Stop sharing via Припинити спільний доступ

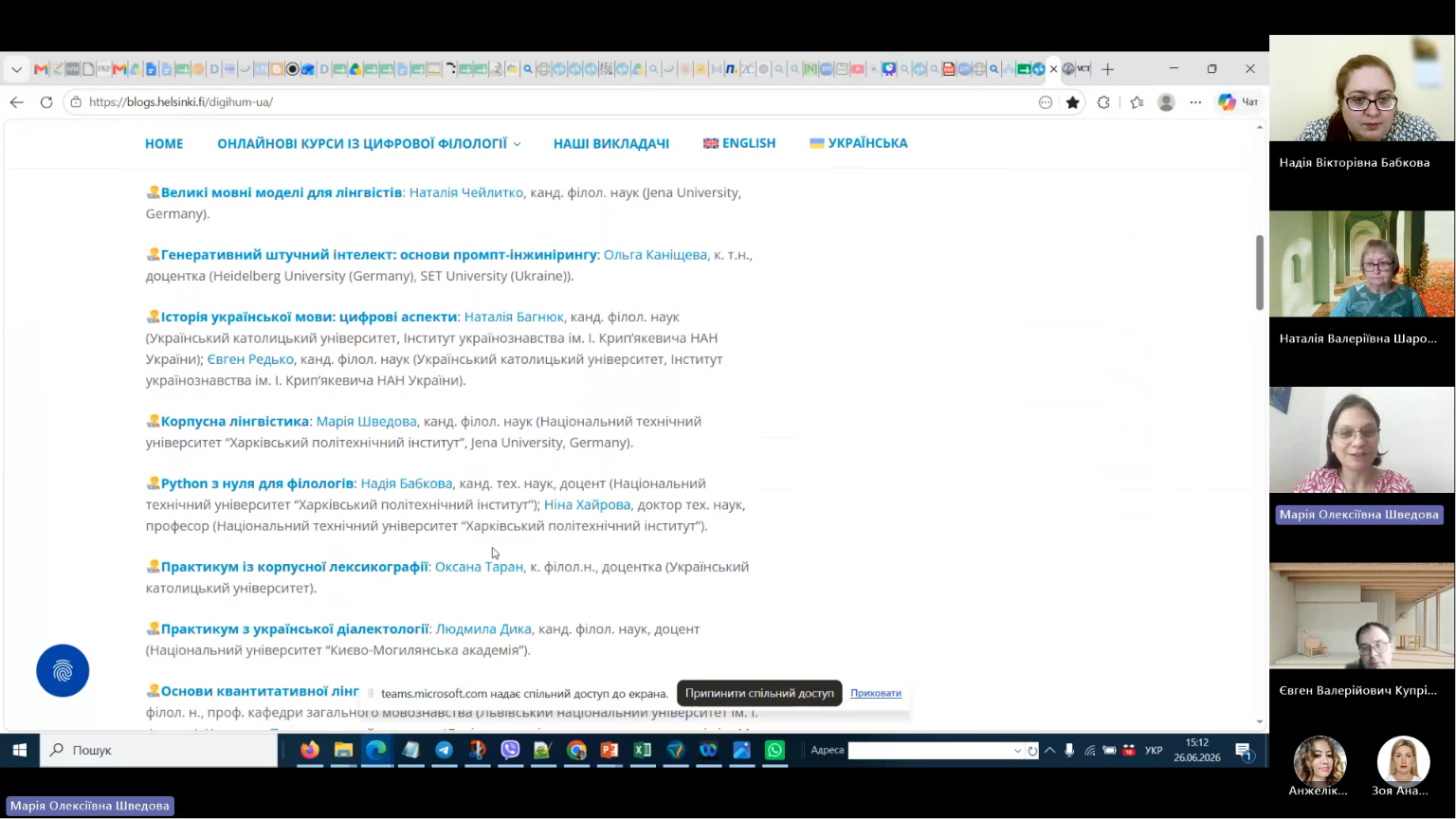pos(759,693)
